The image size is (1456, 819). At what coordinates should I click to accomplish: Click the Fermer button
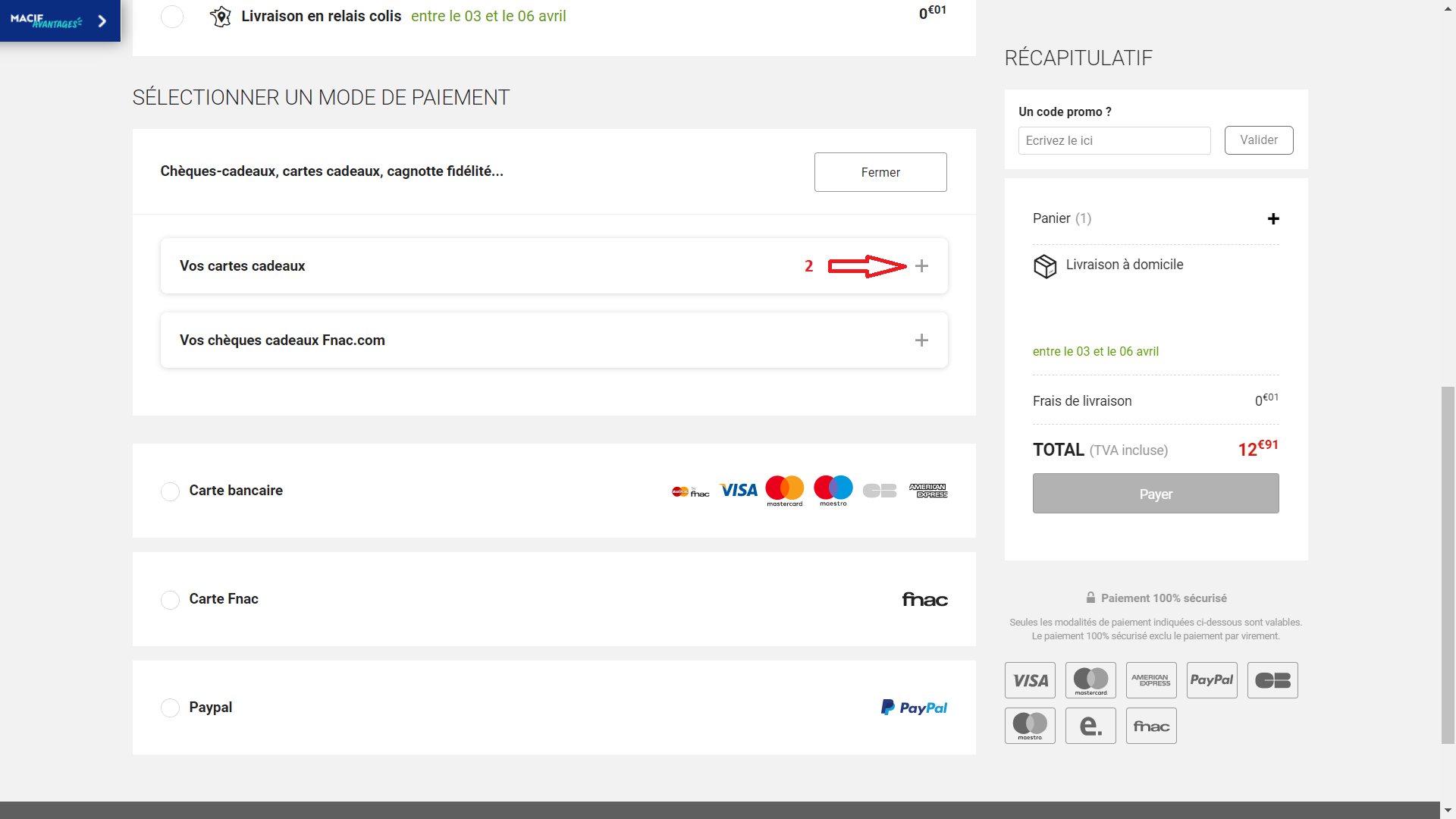[880, 172]
